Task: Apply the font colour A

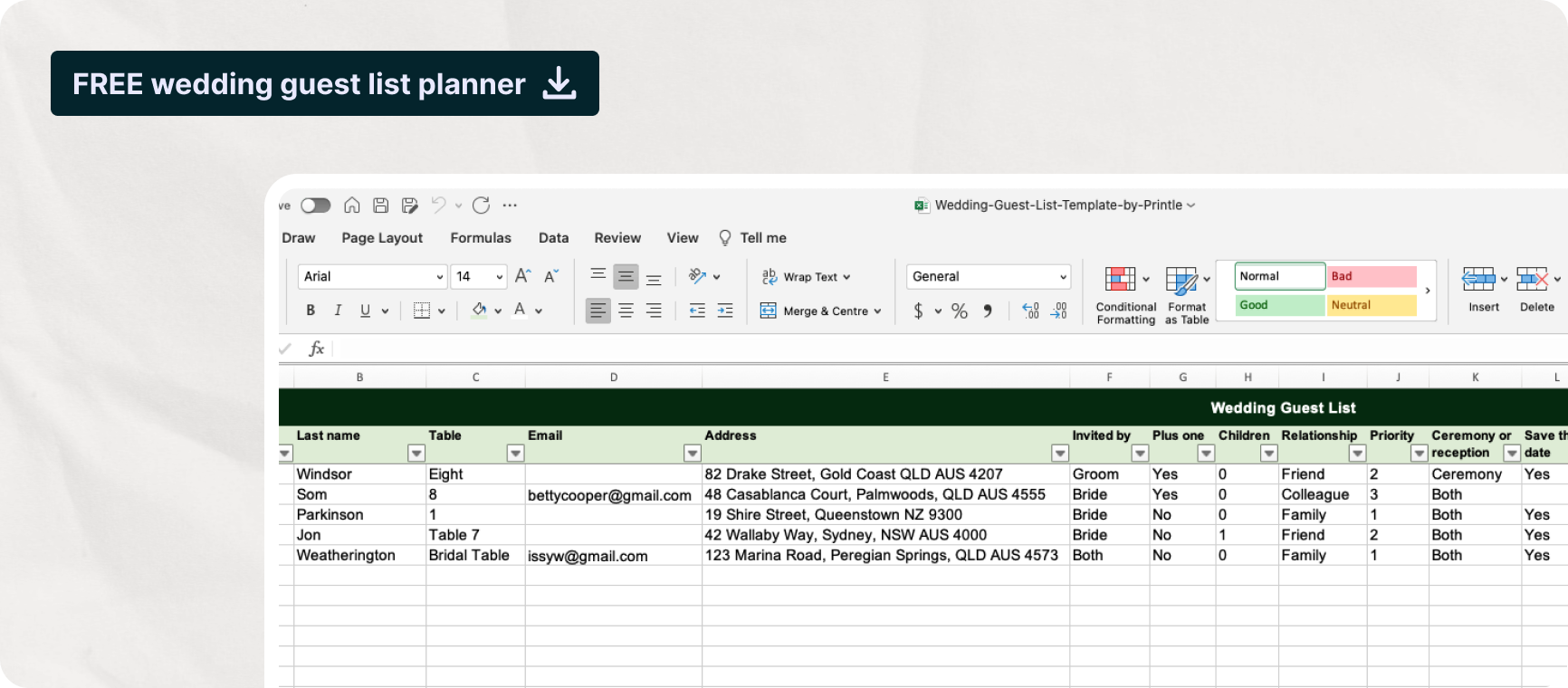Action: [x=520, y=311]
